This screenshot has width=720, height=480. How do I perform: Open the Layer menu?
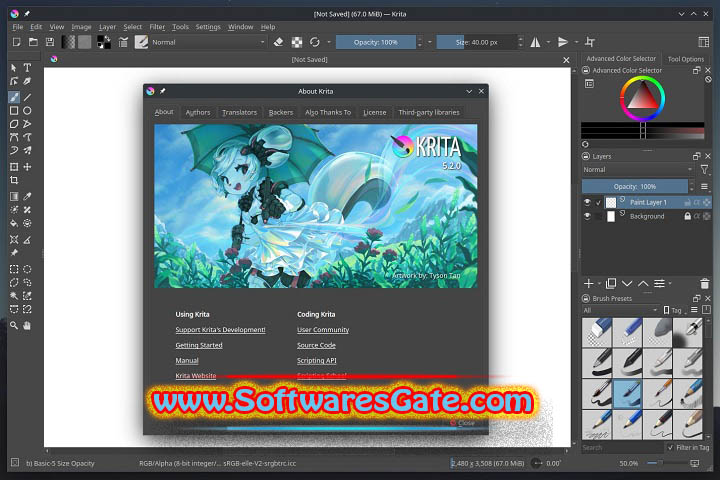(x=107, y=27)
